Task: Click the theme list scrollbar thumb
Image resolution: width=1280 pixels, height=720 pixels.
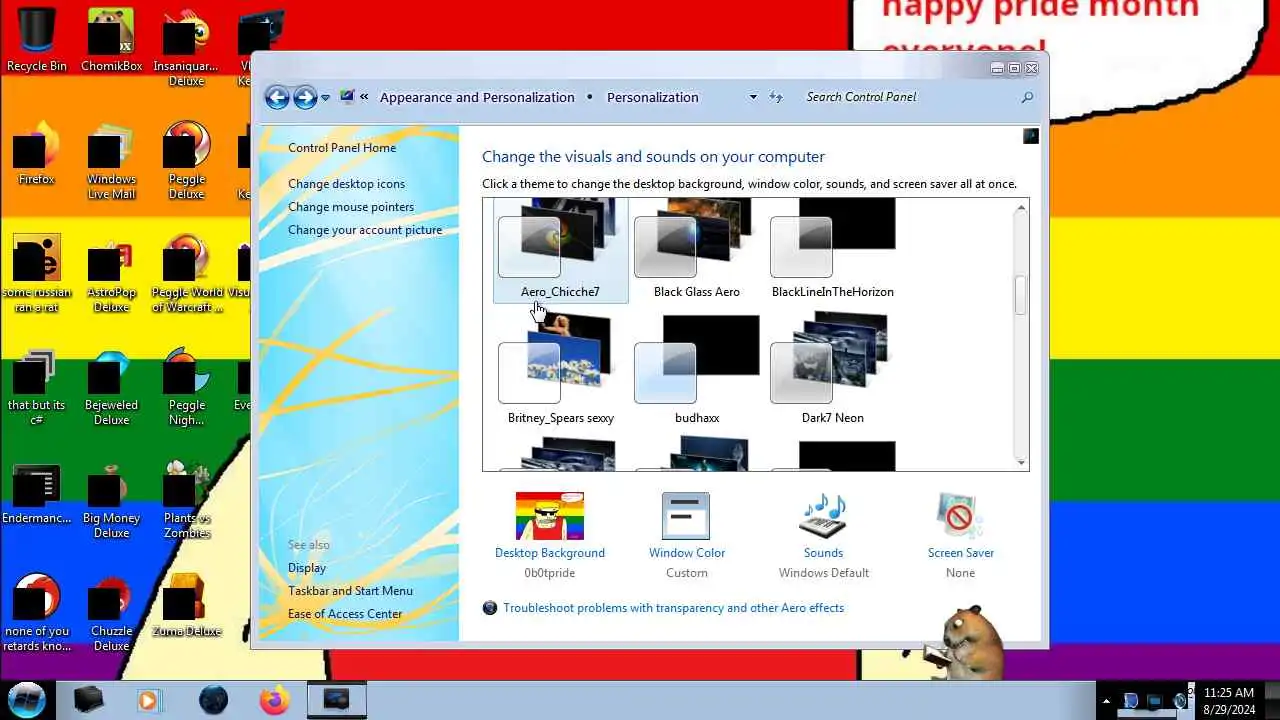Action: [x=1020, y=296]
